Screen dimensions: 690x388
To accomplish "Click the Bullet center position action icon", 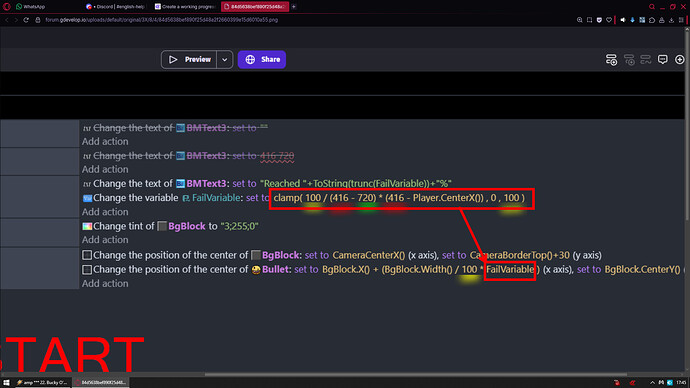I will click(87, 269).
